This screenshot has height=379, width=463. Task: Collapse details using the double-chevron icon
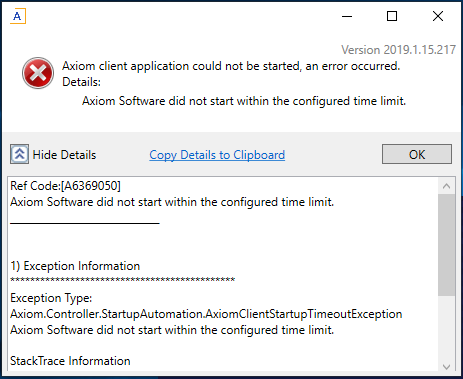19,154
